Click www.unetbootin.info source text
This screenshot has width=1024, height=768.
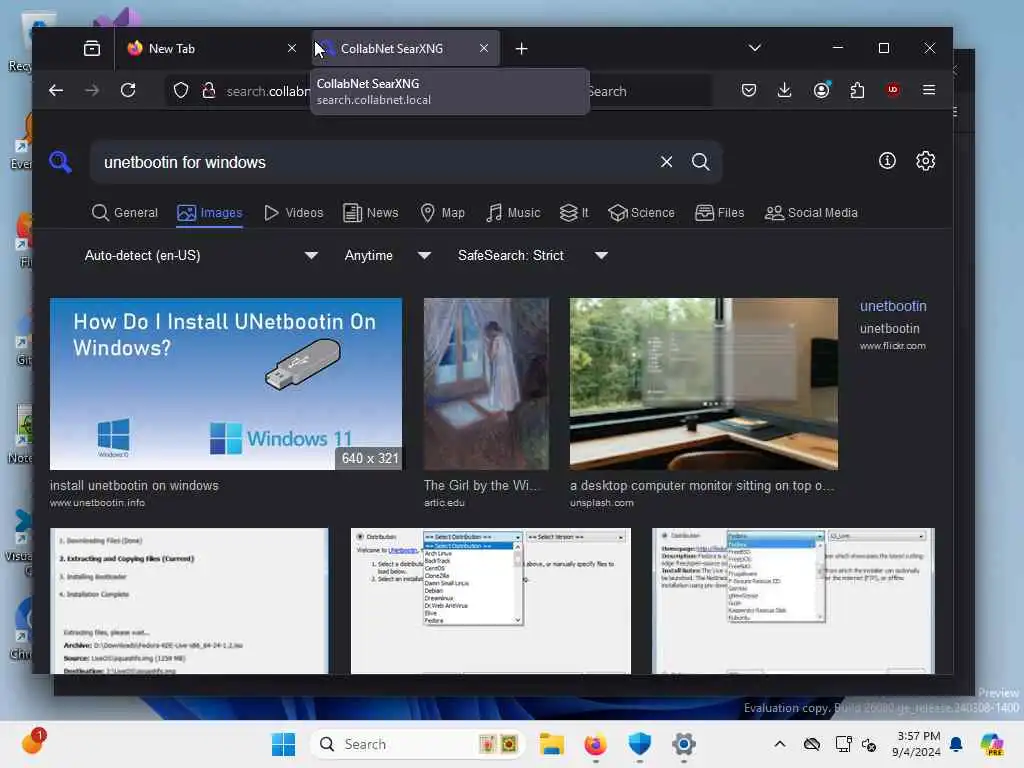pos(97,503)
